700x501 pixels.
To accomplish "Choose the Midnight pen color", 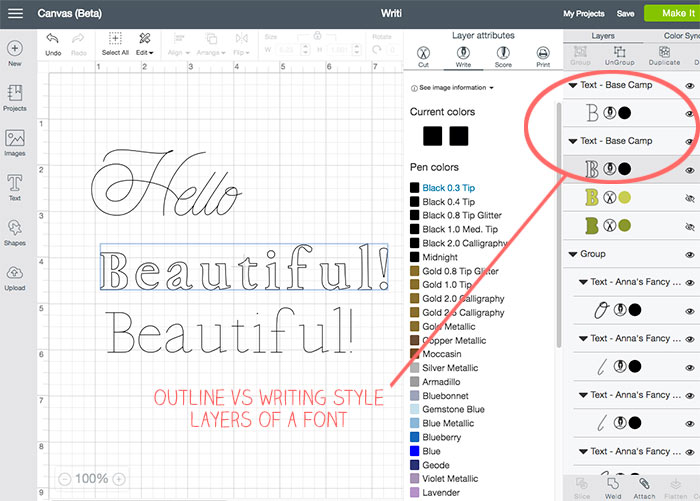I will (x=440, y=257).
